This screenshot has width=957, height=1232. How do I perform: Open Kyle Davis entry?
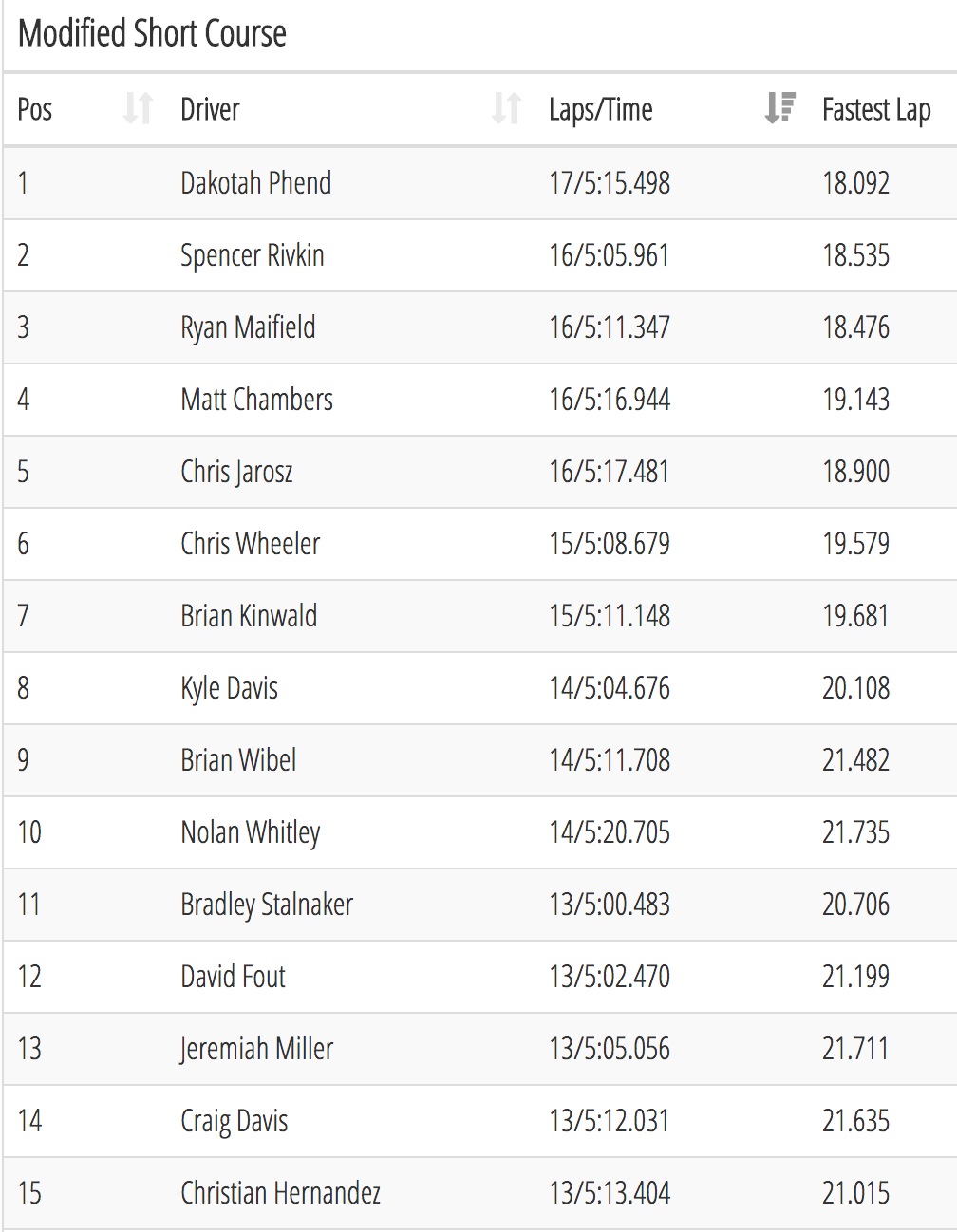click(229, 688)
